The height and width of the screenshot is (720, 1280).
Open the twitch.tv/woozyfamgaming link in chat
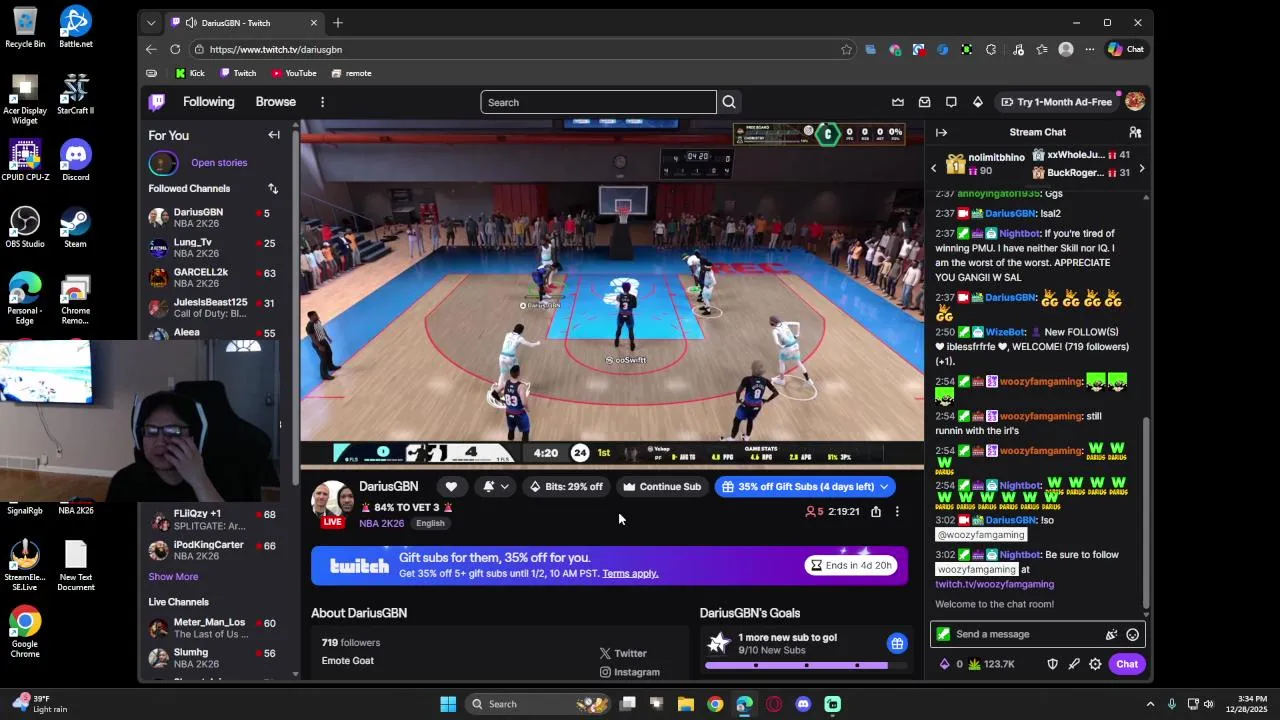(x=994, y=584)
